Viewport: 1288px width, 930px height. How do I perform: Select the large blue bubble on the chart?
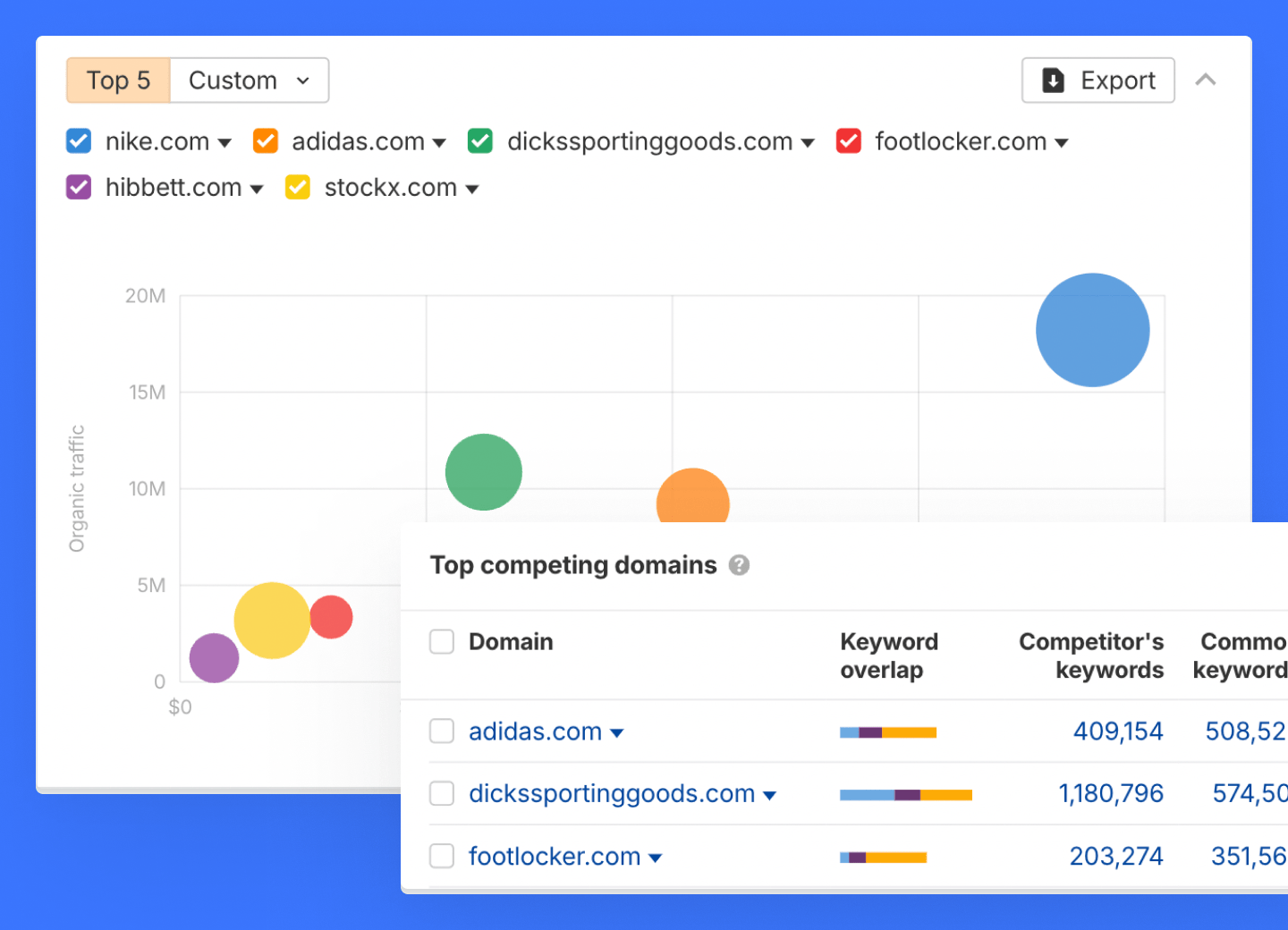tap(1092, 329)
